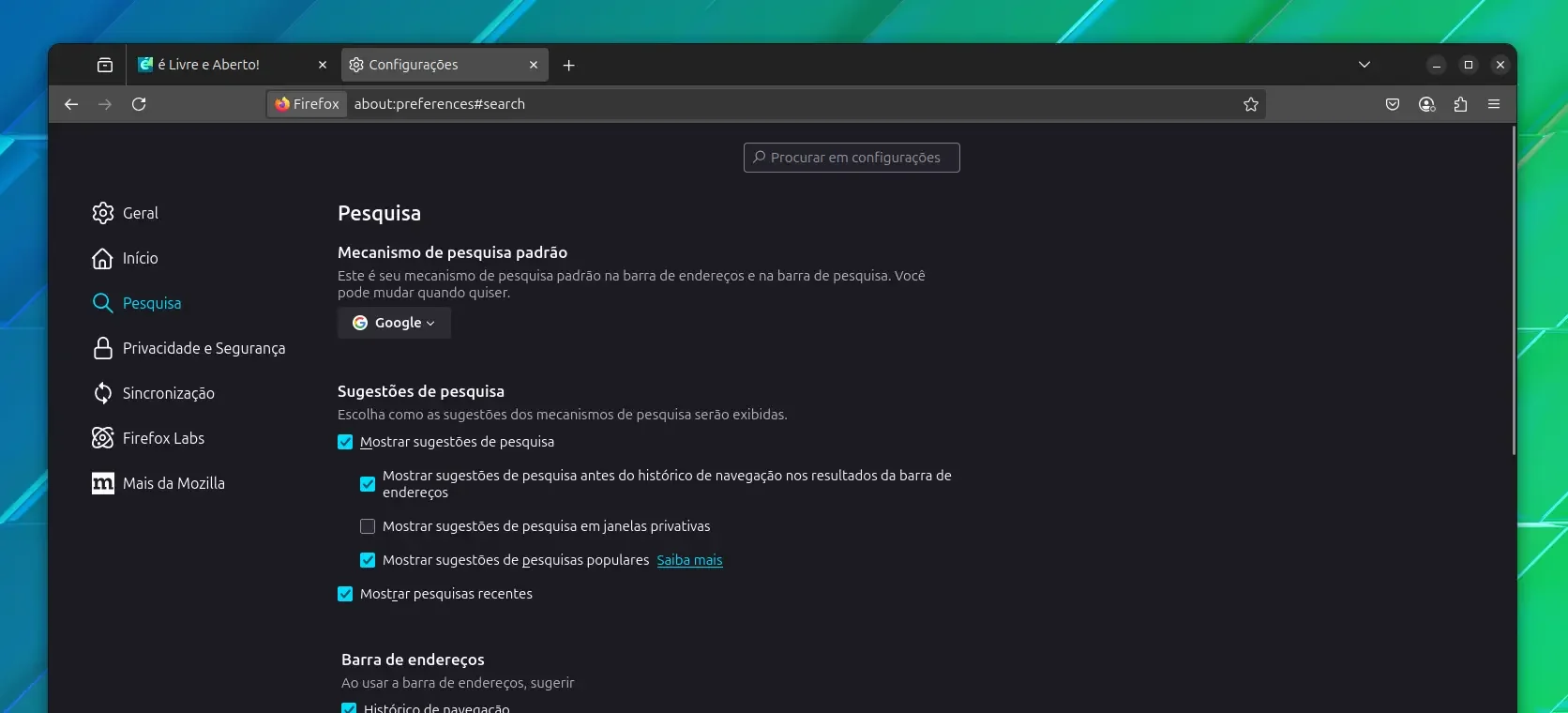Image resolution: width=1568 pixels, height=713 pixels.
Task: Switch to the Configurações tab
Action: tap(445, 65)
